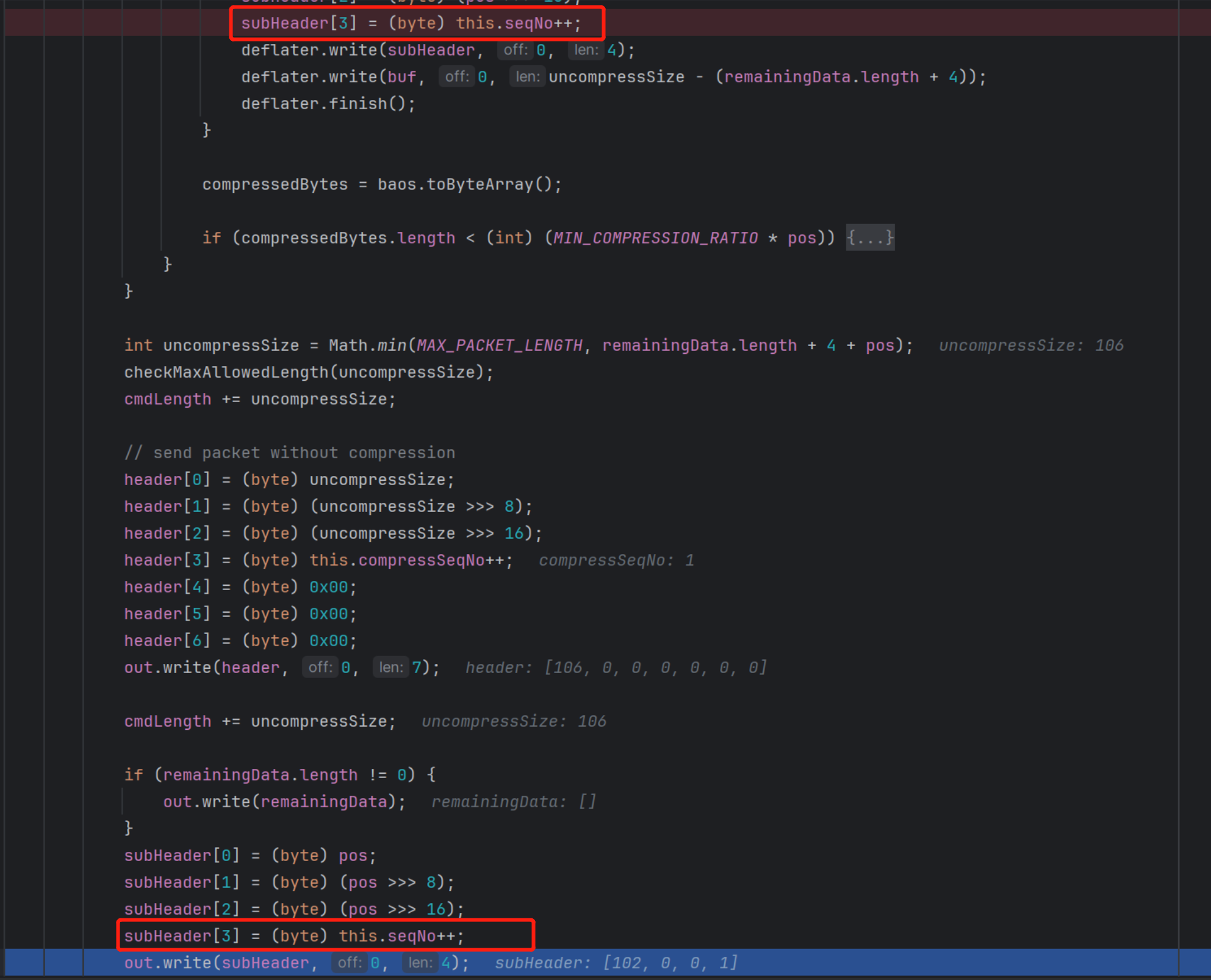Click out.write(remainingData) statement

284,802
